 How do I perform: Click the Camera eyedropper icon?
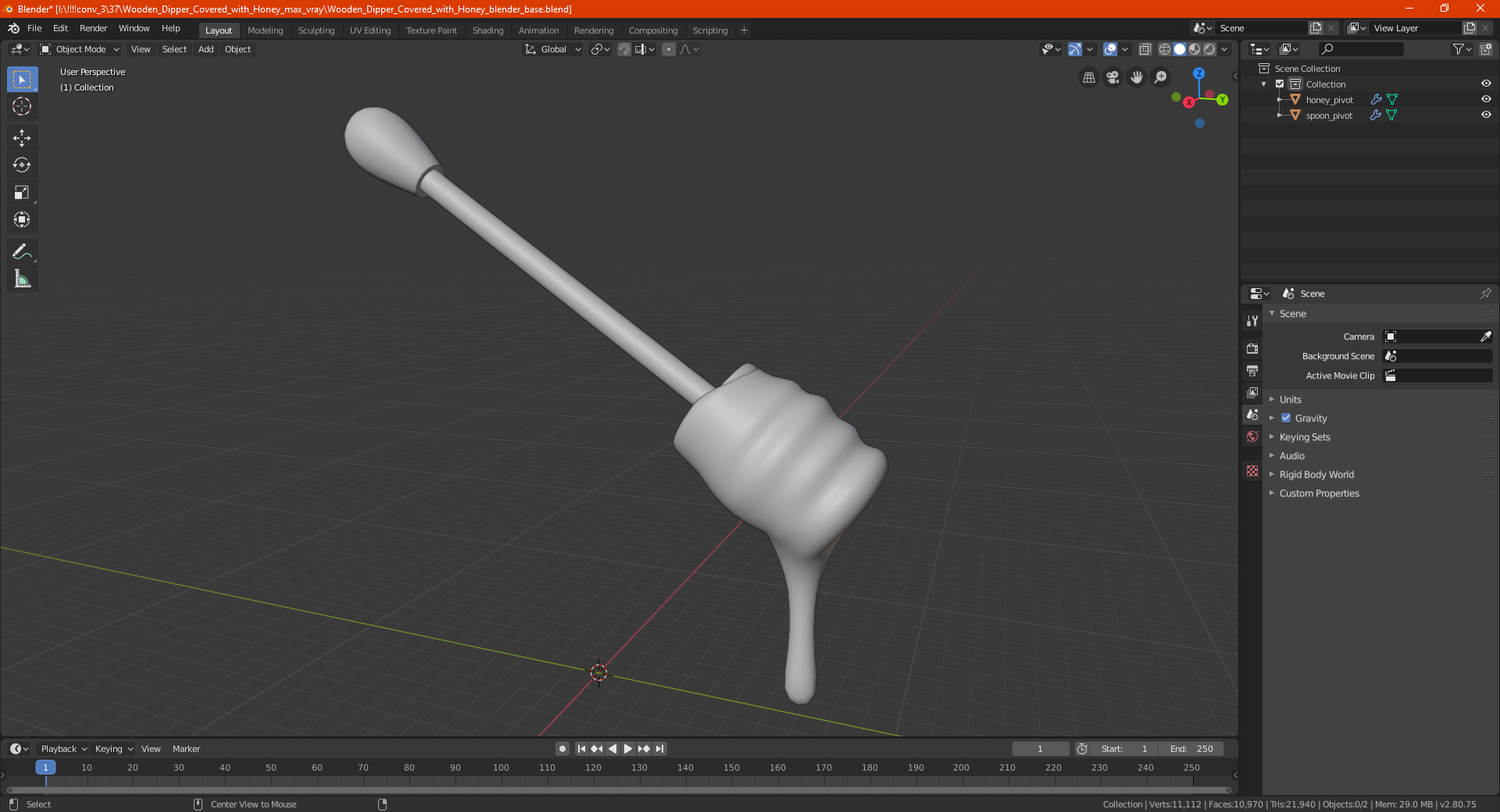coord(1485,337)
